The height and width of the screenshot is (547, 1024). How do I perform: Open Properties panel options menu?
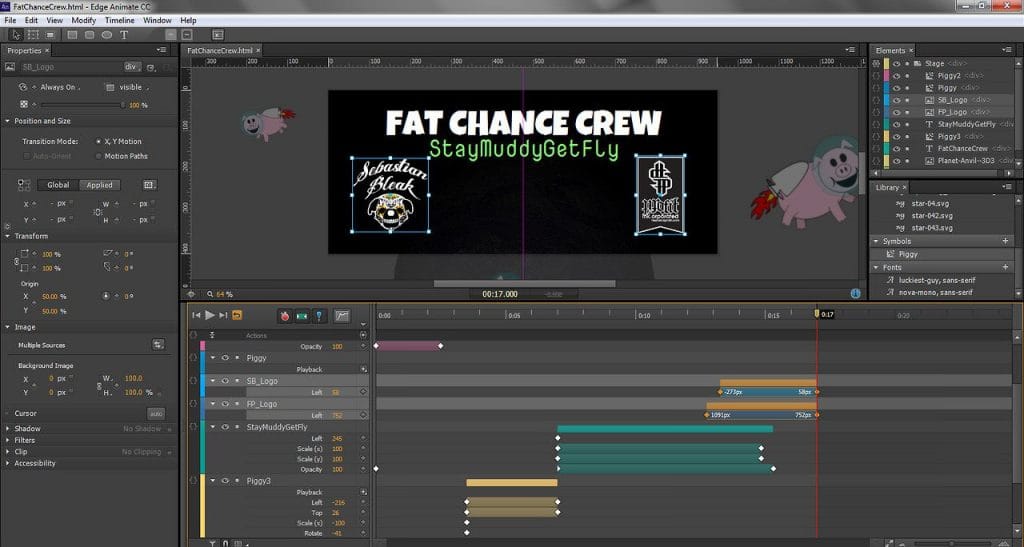(x=161, y=50)
